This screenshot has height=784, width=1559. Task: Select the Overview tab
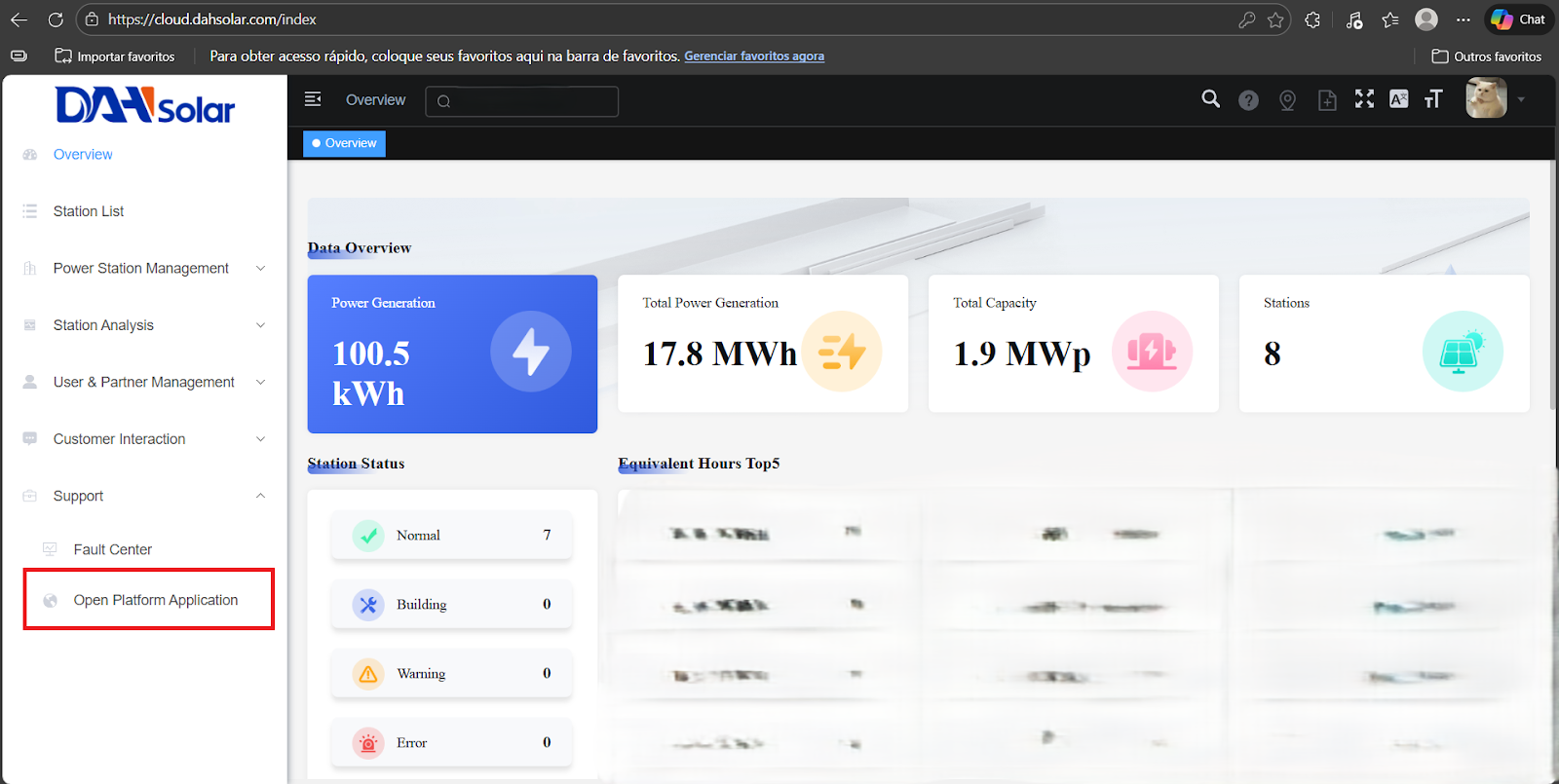pos(345,143)
